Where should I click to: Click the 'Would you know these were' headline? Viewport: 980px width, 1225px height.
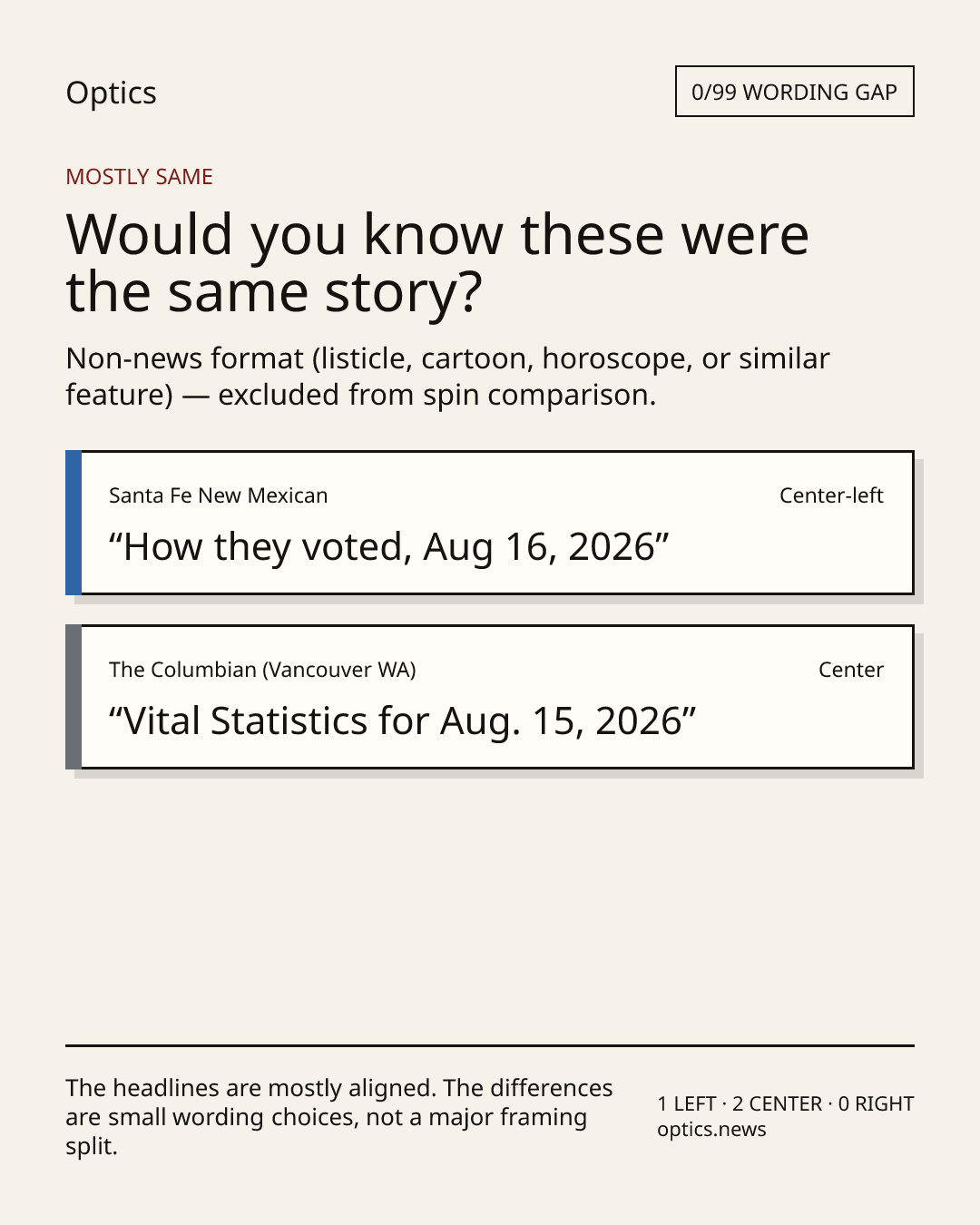point(437,234)
